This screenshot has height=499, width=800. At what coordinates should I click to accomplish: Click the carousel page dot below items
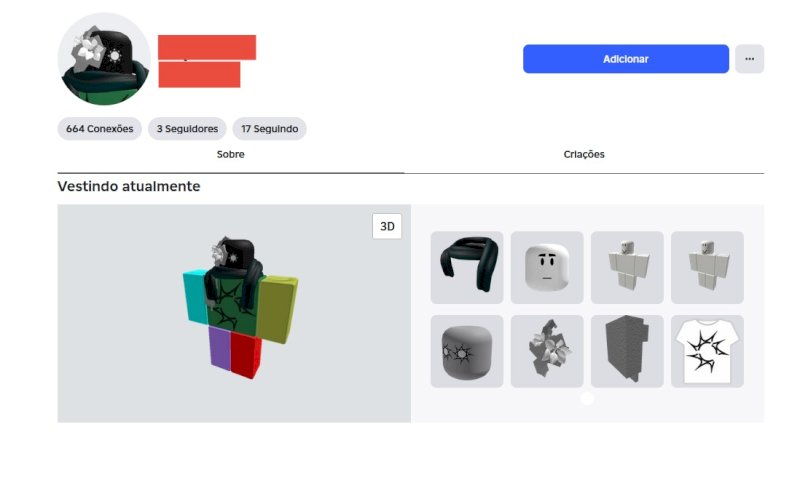coord(587,398)
